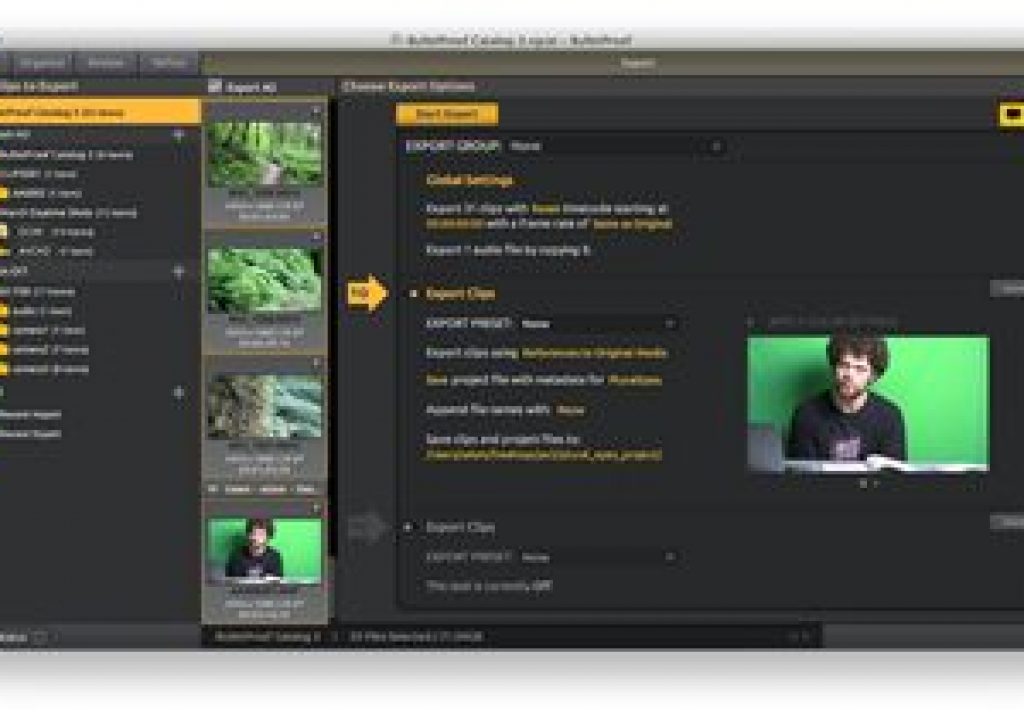Select the fern leaves clip thumbnail

point(265,280)
